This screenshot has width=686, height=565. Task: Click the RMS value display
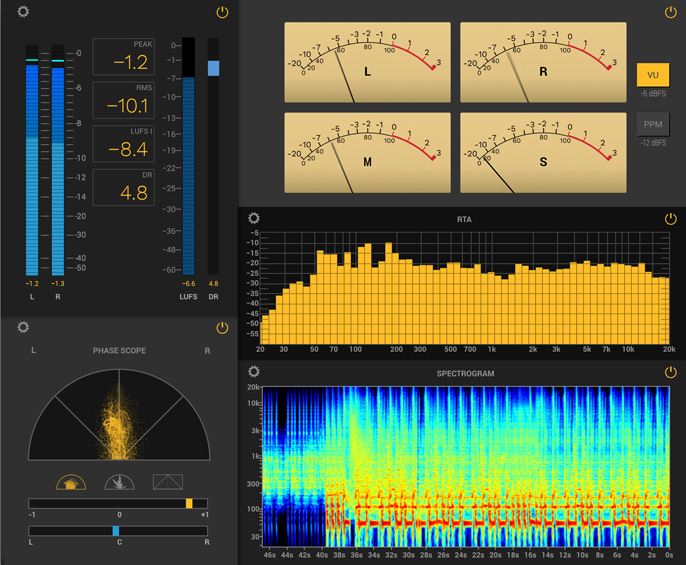[124, 100]
